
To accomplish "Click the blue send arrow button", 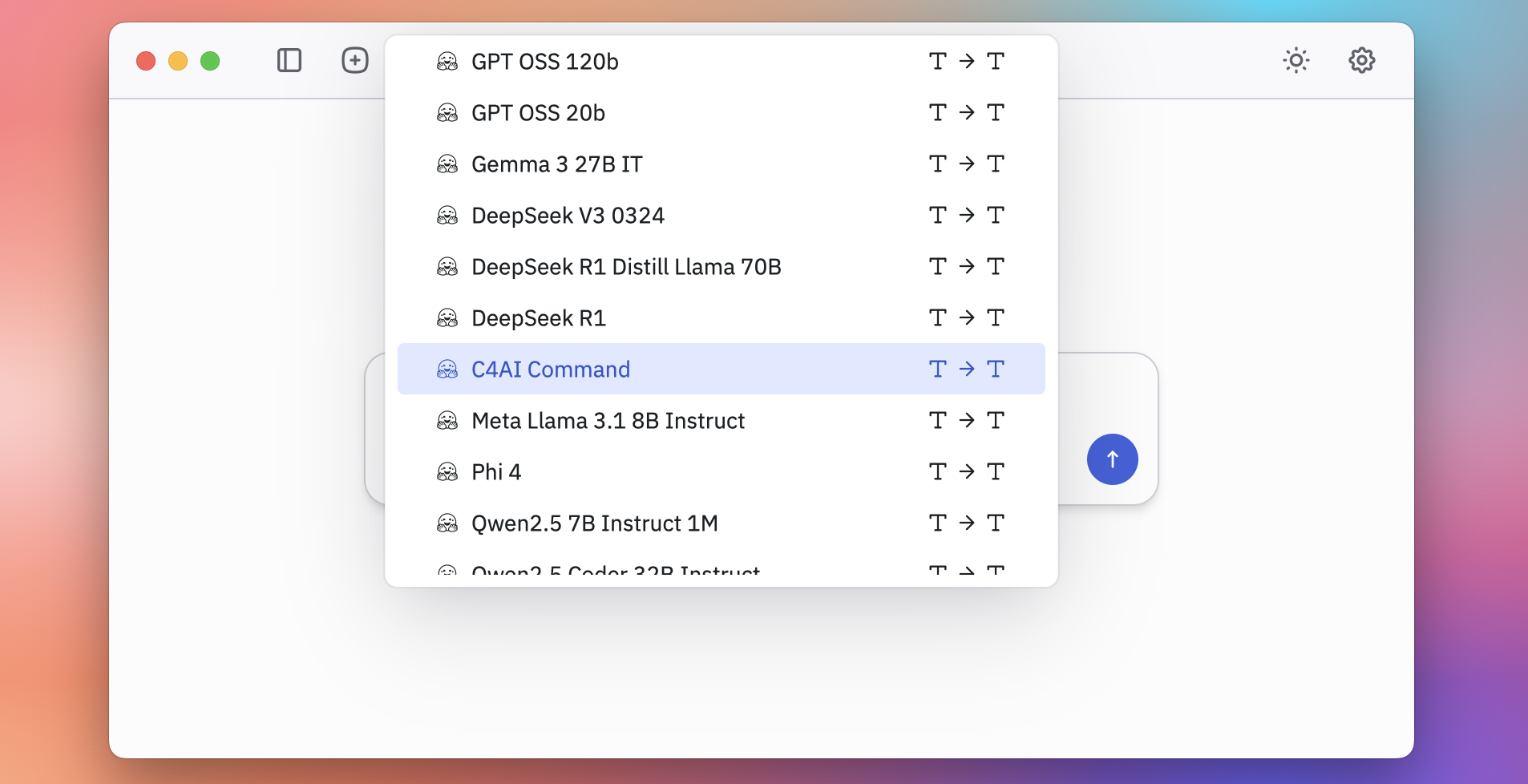I will pyautogui.click(x=1112, y=459).
